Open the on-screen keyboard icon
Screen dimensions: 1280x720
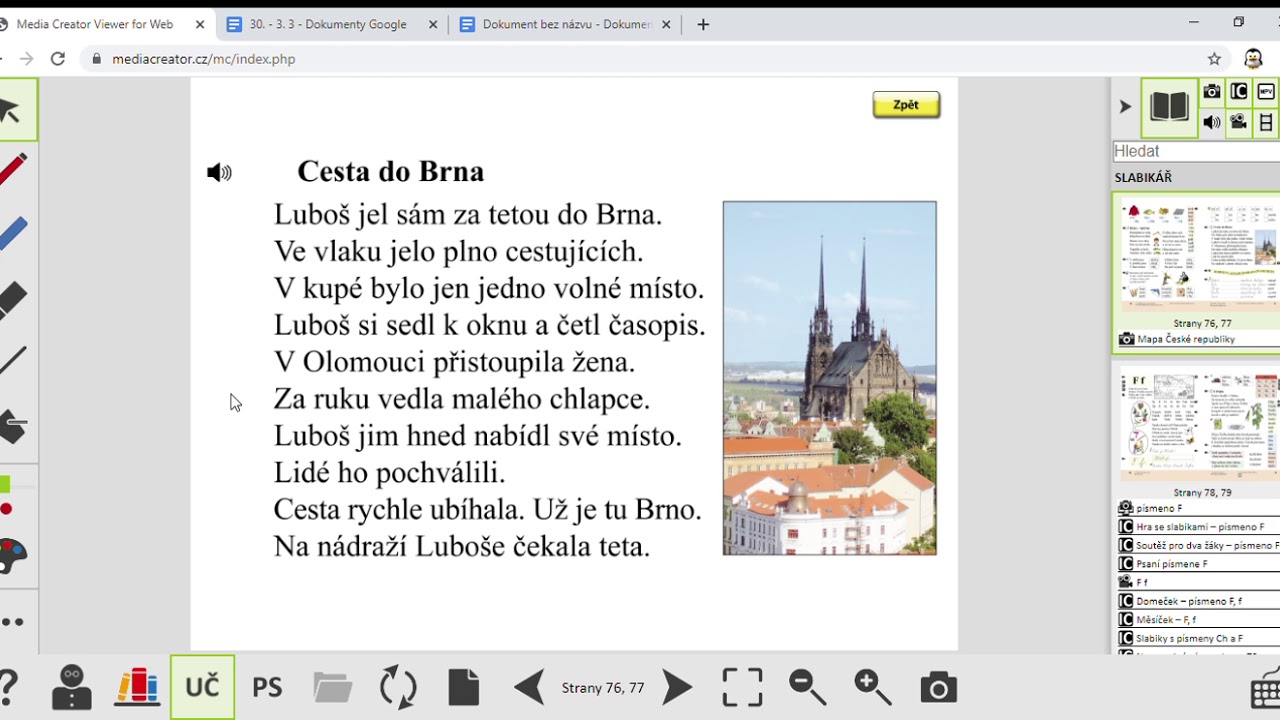pos(1266,690)
